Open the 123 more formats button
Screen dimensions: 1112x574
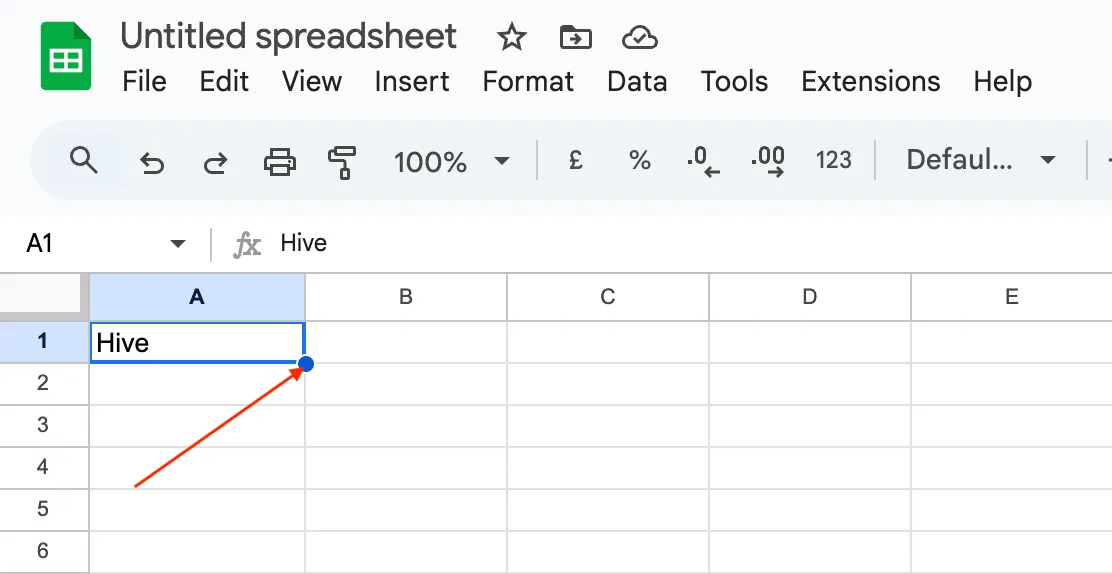pos(833,160)
